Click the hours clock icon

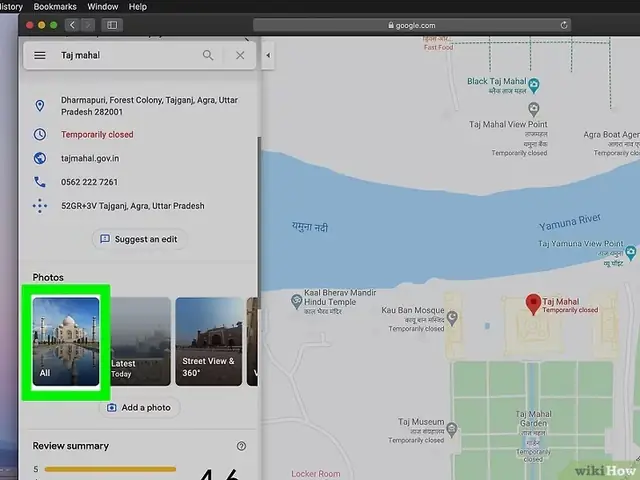(x=40, y=134)
